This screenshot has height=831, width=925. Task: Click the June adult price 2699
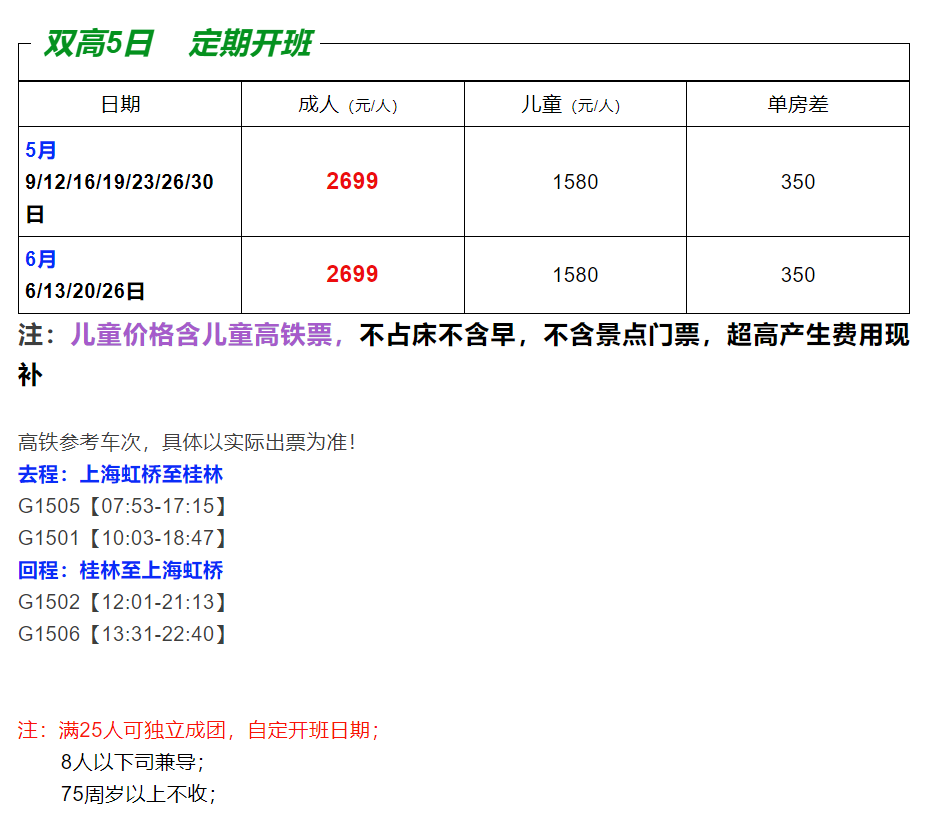(352, 274)
